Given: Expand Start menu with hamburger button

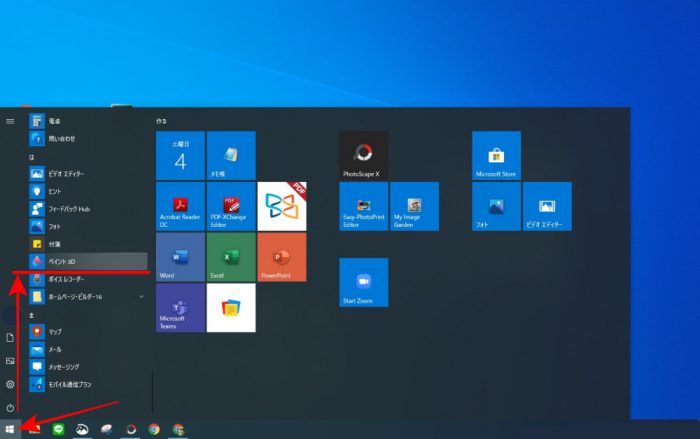Looking at the screenshot, I should click(10, 121).
